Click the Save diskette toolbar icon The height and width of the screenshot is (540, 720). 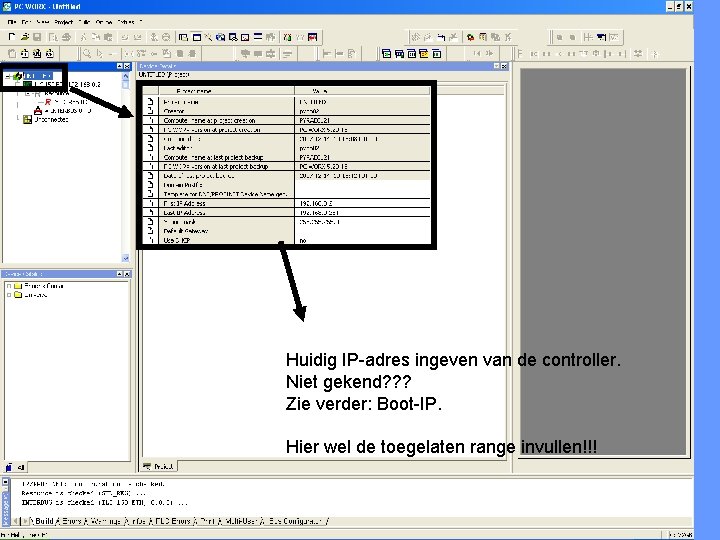(37, 37)
